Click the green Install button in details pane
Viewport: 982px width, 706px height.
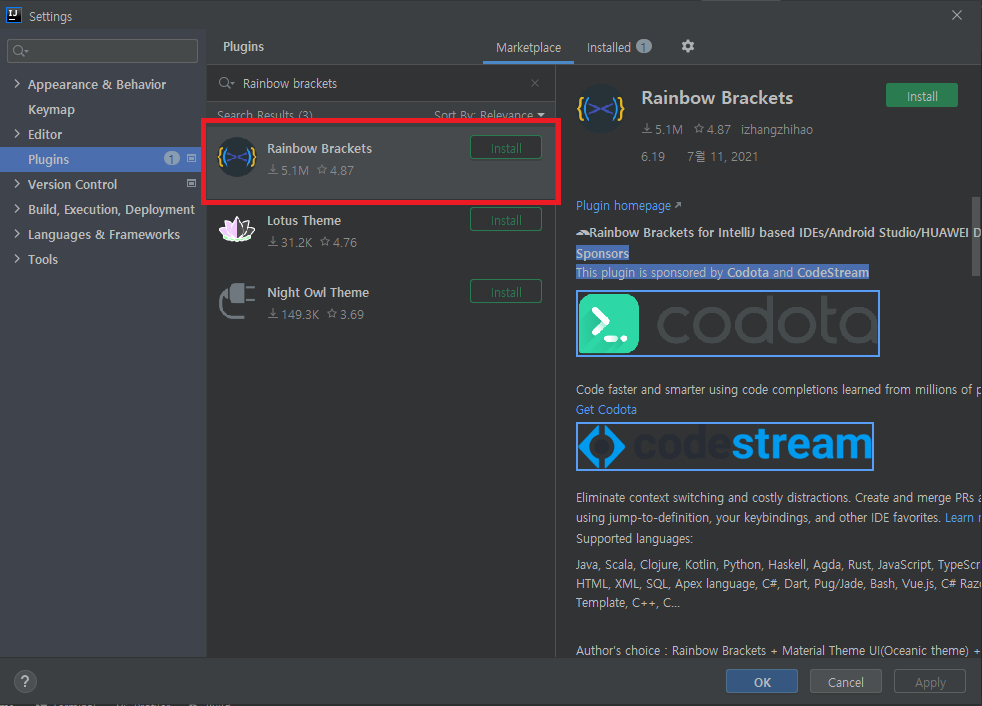922,96
